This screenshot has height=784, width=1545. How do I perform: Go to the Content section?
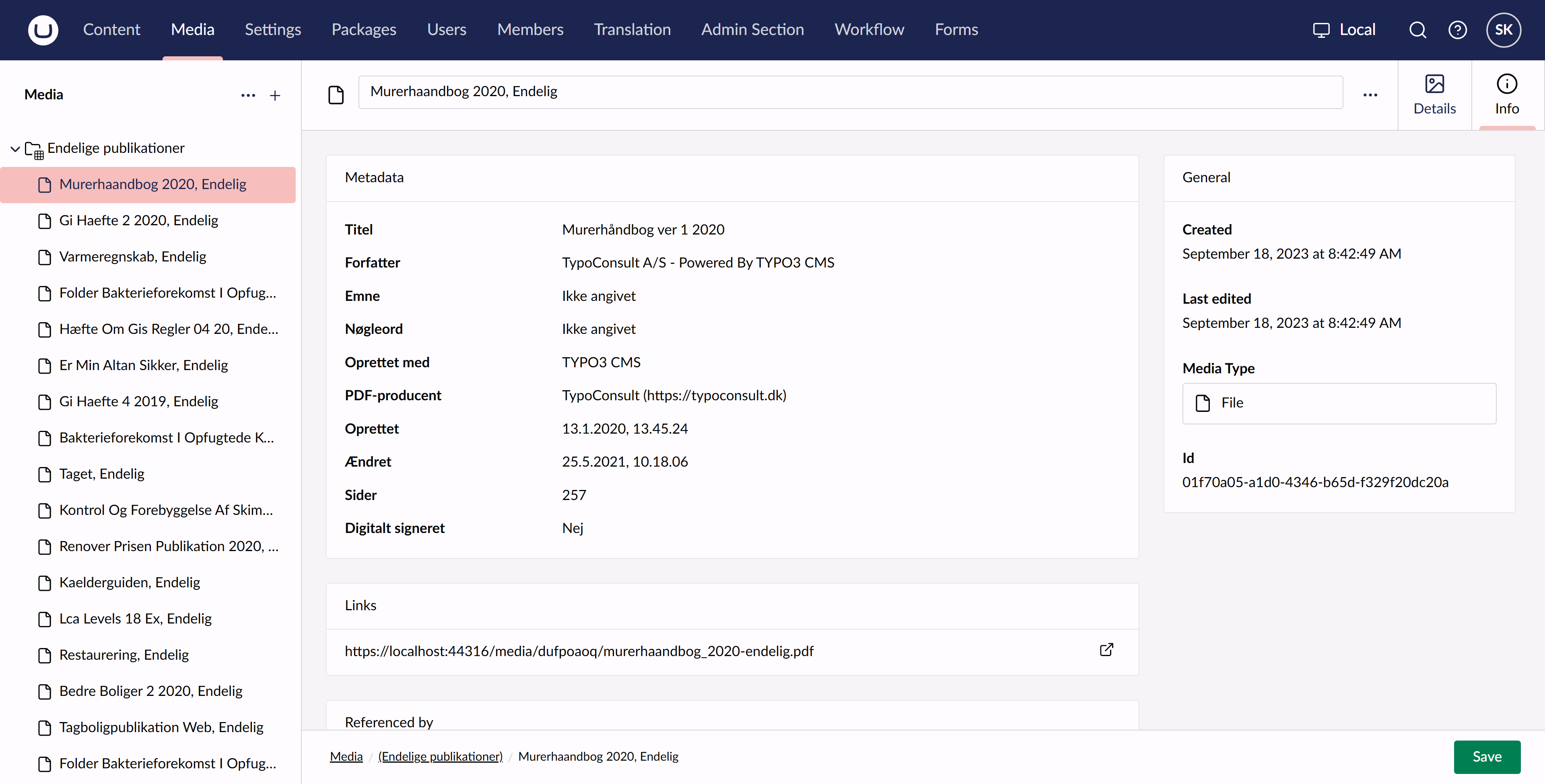tap(111, 29)
